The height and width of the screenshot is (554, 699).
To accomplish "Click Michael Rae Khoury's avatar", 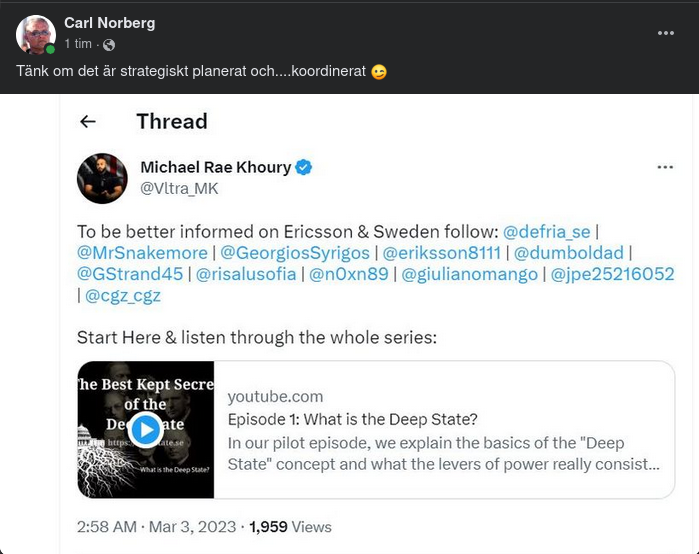I will tap(102, 178).
